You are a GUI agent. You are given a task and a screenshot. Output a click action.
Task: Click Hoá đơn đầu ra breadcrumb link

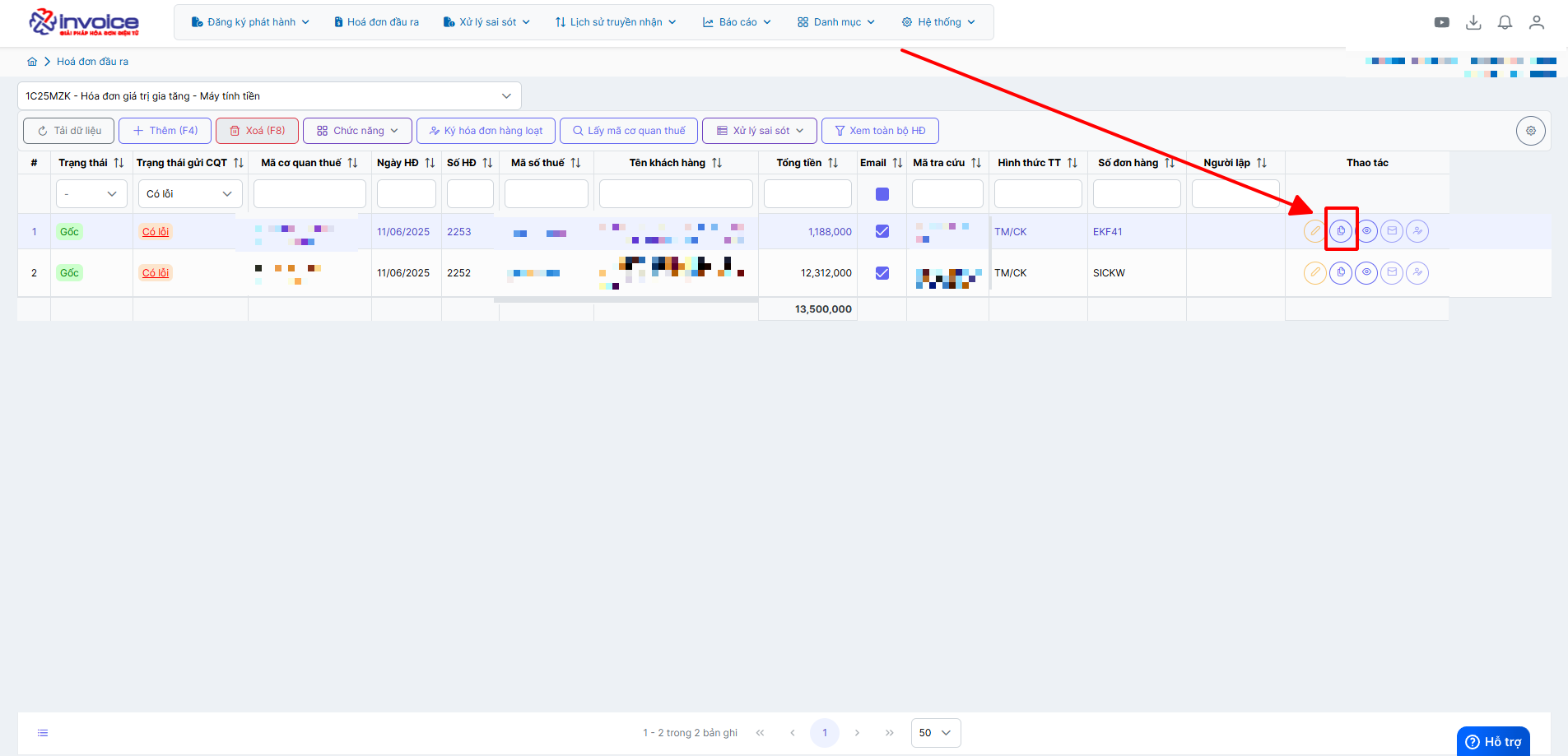[x=92, y=62]
